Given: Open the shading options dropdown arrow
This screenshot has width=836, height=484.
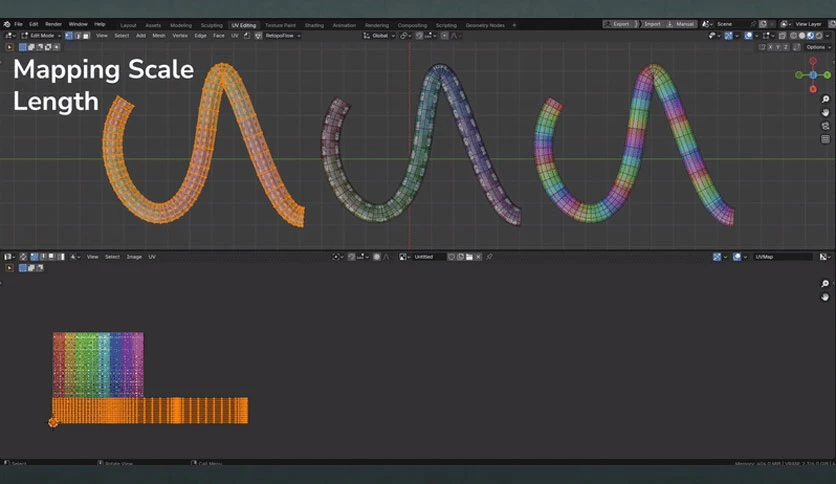Looking at the screenshot, I should [827, 36].
